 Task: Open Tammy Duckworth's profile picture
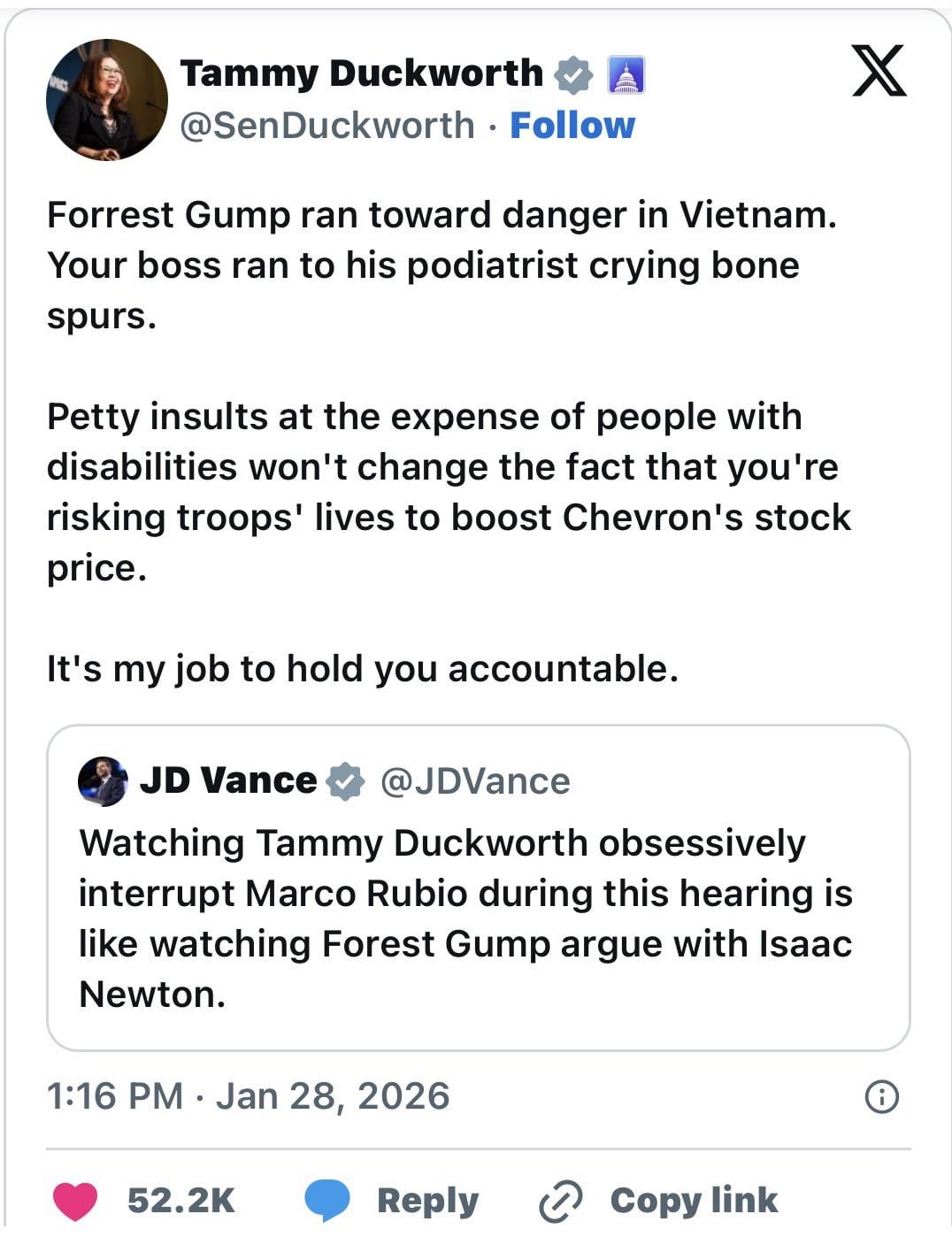click(x=107, y=100)
